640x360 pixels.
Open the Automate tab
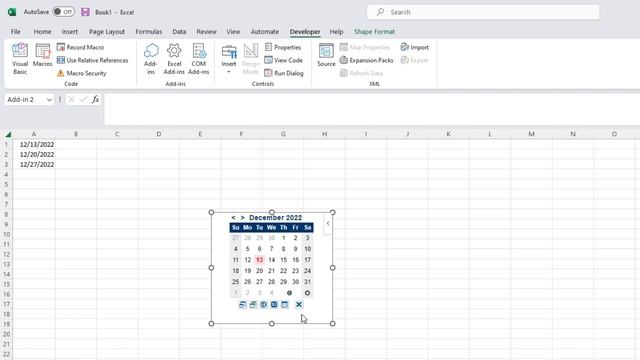[x=265, y=31]
